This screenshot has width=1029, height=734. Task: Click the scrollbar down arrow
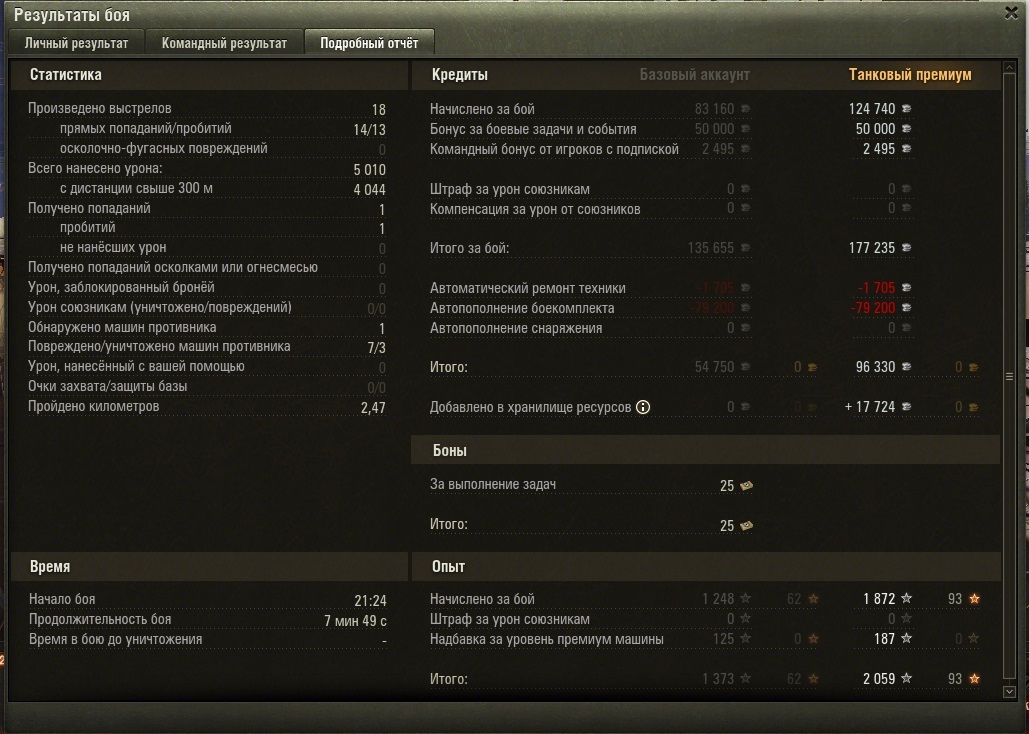[x=1009, y=692]
